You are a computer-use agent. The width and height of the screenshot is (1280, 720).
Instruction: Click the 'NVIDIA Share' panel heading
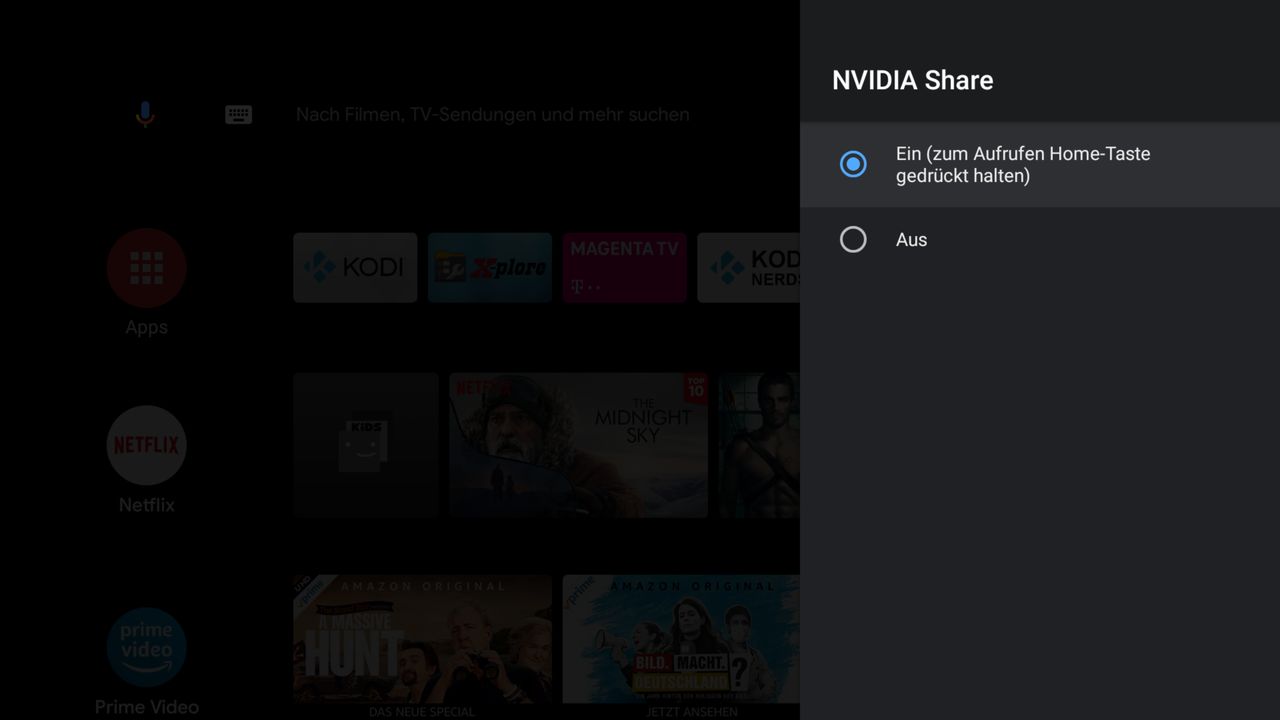[913, 81]
